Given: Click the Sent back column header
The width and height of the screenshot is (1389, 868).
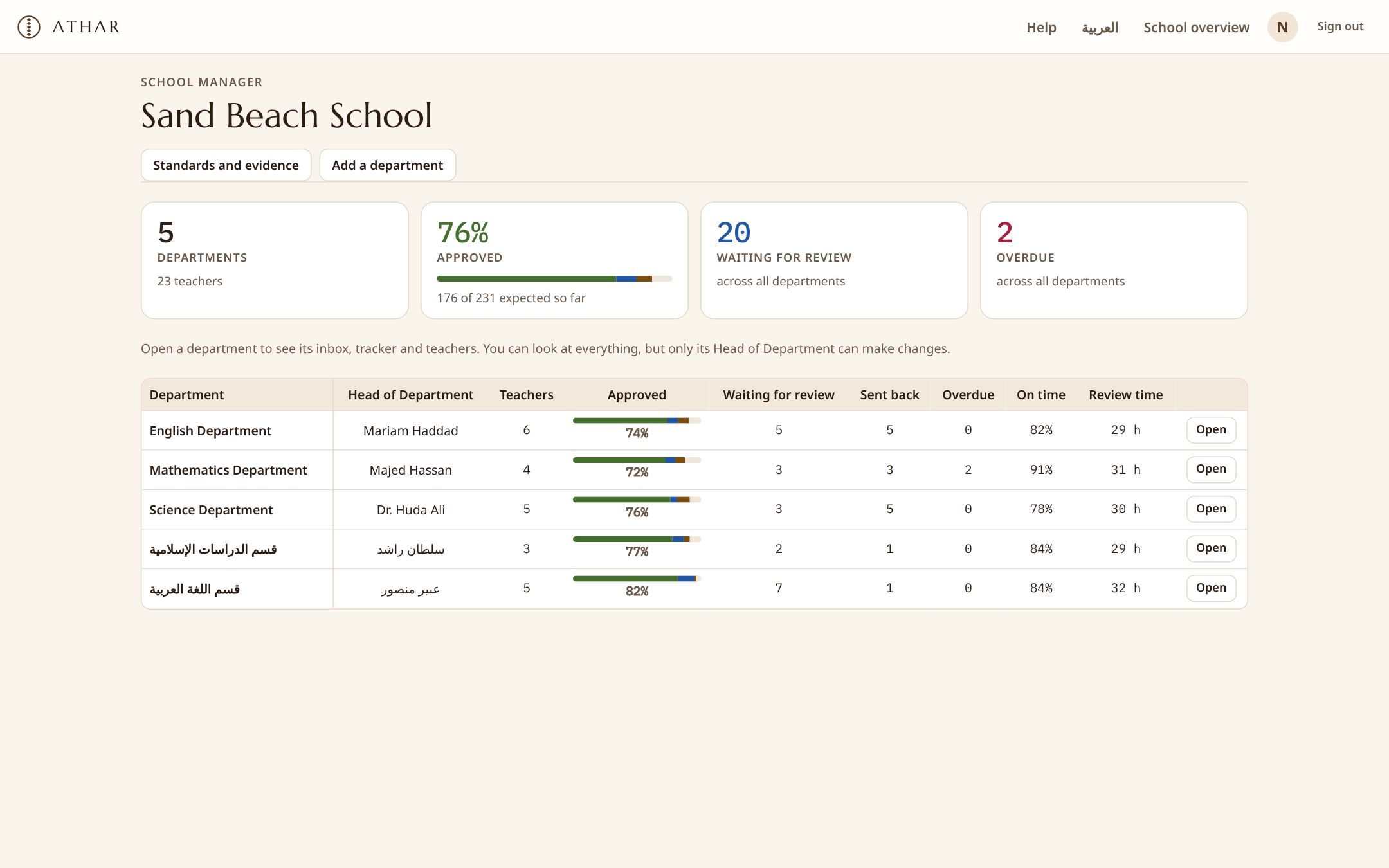Looking at the screenshot, I should point(889,395).
